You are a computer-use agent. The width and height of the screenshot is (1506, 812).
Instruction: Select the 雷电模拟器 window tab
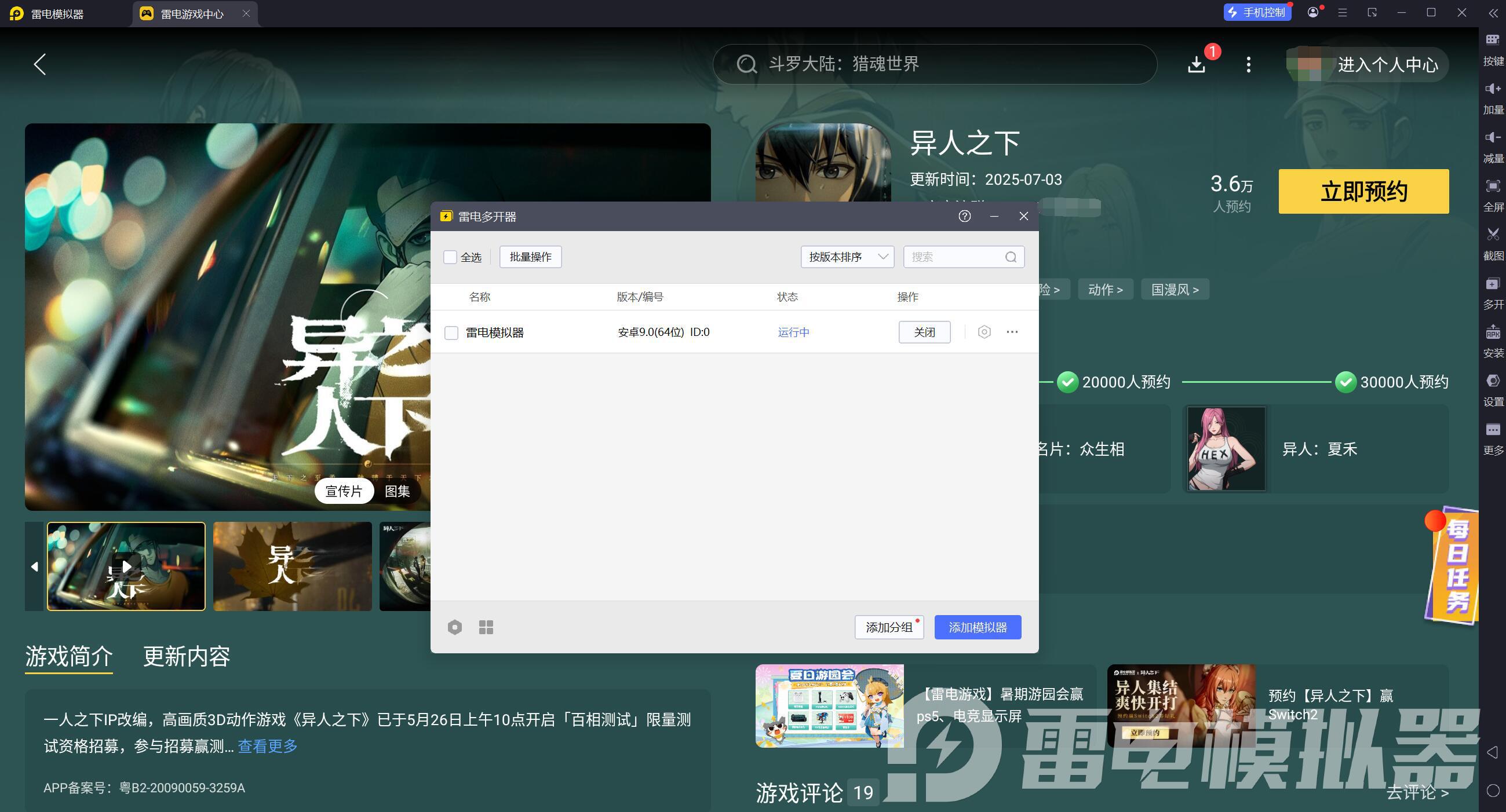(57, 13)
